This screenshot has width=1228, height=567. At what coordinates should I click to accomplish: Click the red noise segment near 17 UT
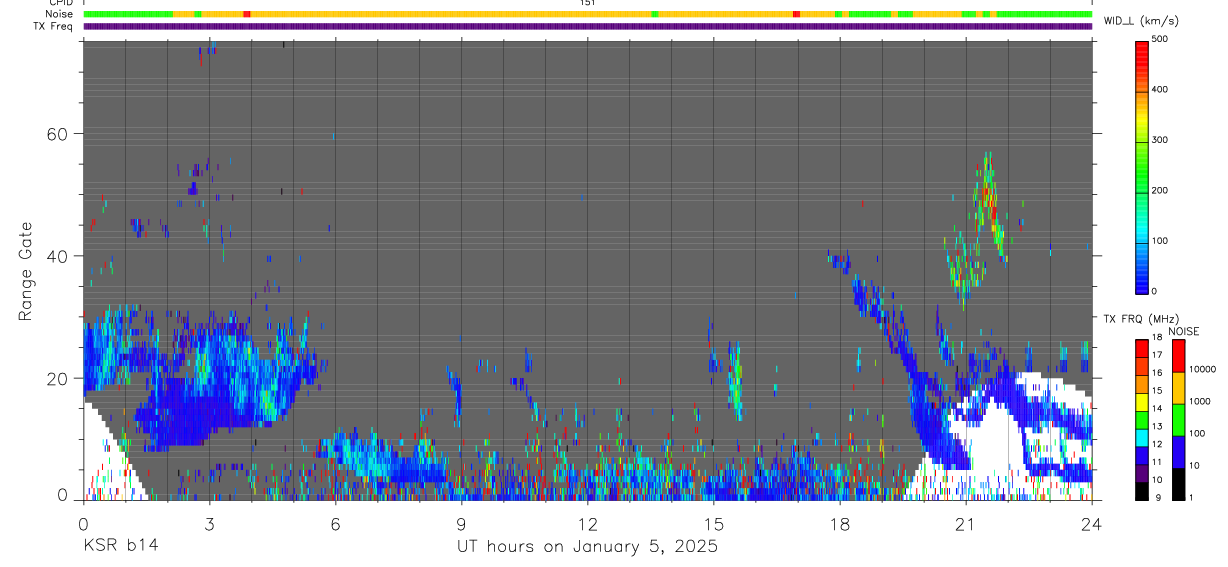point(796,14)
